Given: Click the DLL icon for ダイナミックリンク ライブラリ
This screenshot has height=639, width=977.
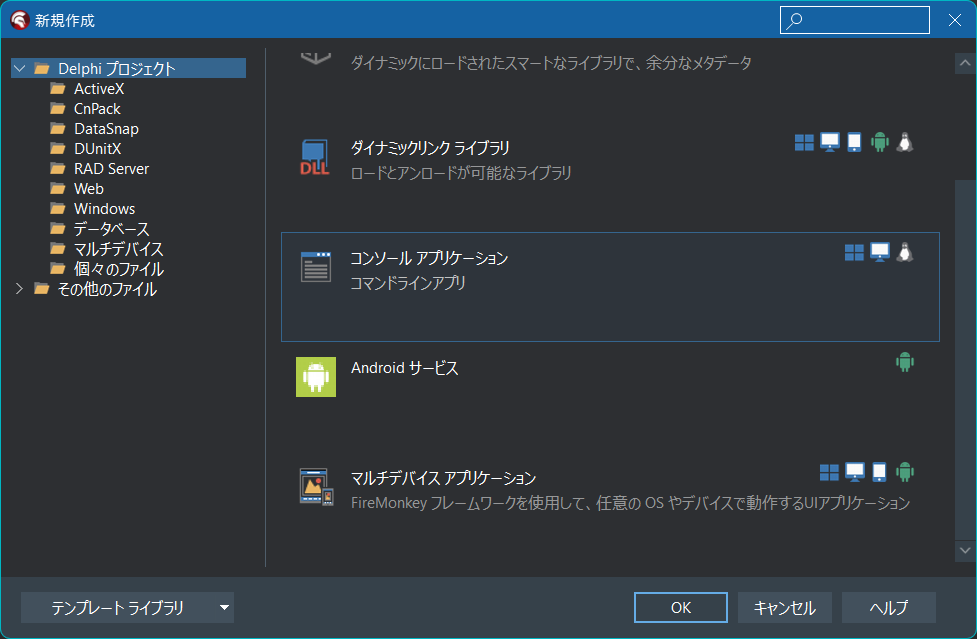Looking at the screenshot, I should [314, 156].
